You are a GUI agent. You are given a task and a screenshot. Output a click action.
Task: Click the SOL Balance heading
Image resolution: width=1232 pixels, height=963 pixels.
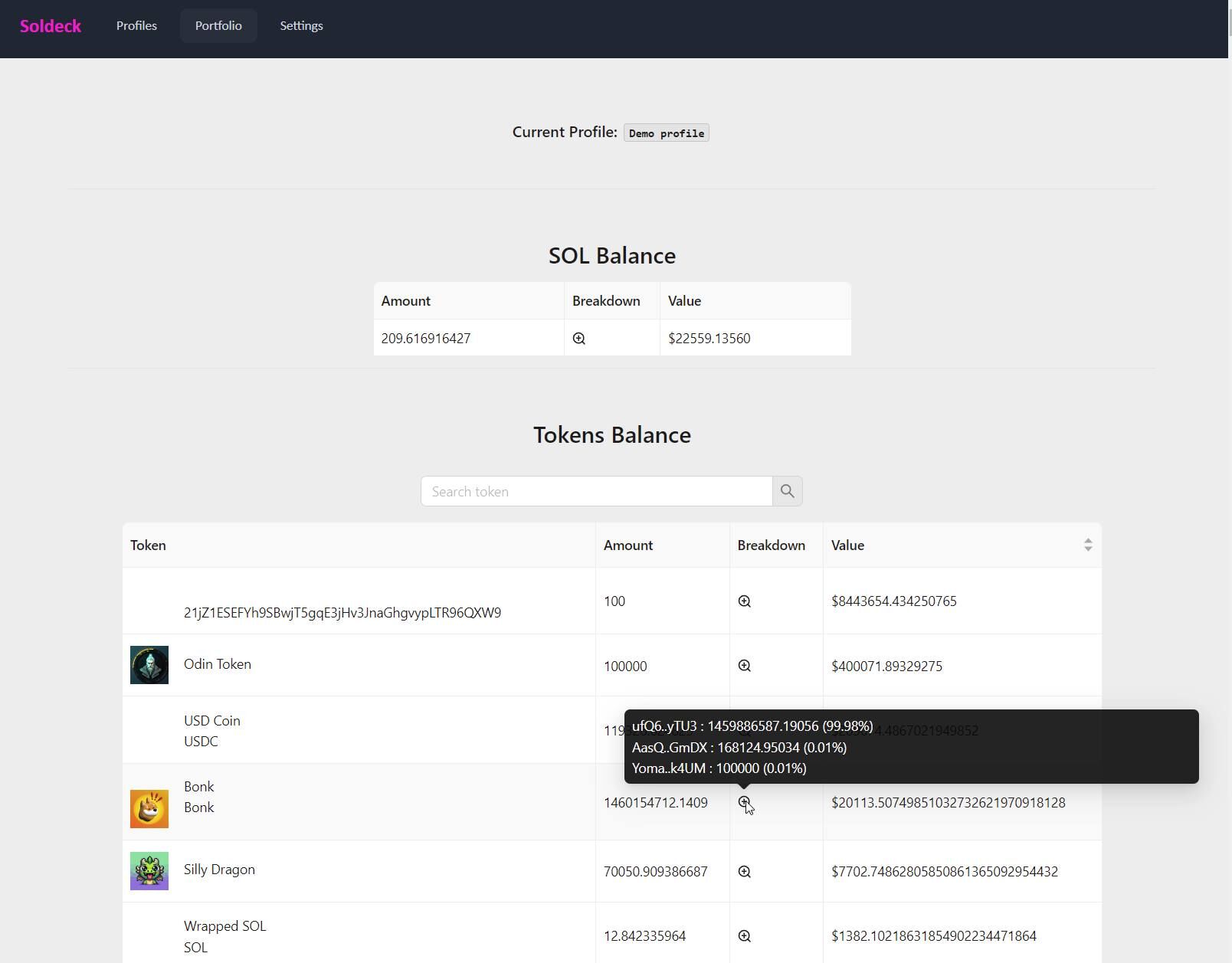tap(612, 256)
